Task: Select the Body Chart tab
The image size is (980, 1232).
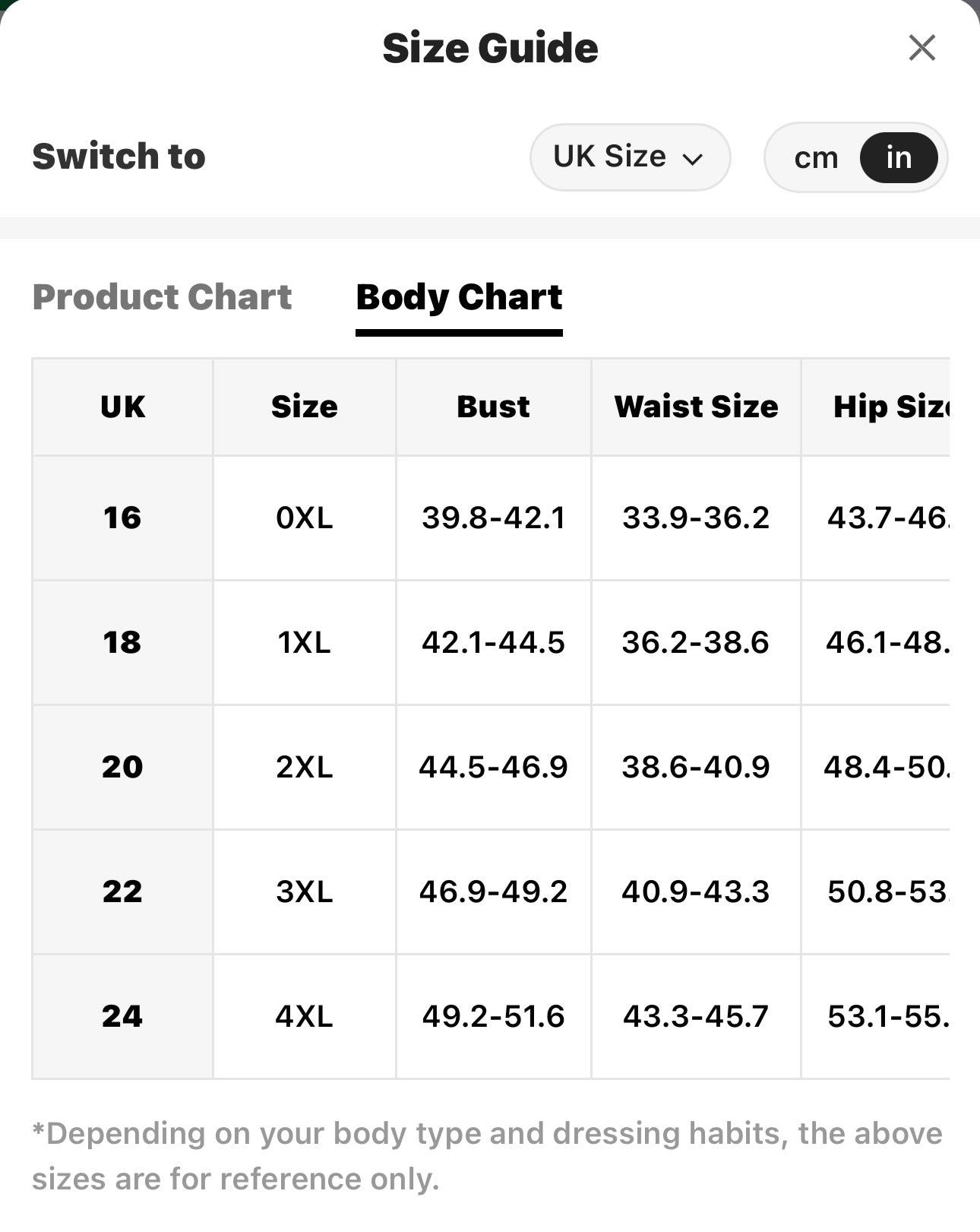Action: pyautogui.click(x=459, y=297)
